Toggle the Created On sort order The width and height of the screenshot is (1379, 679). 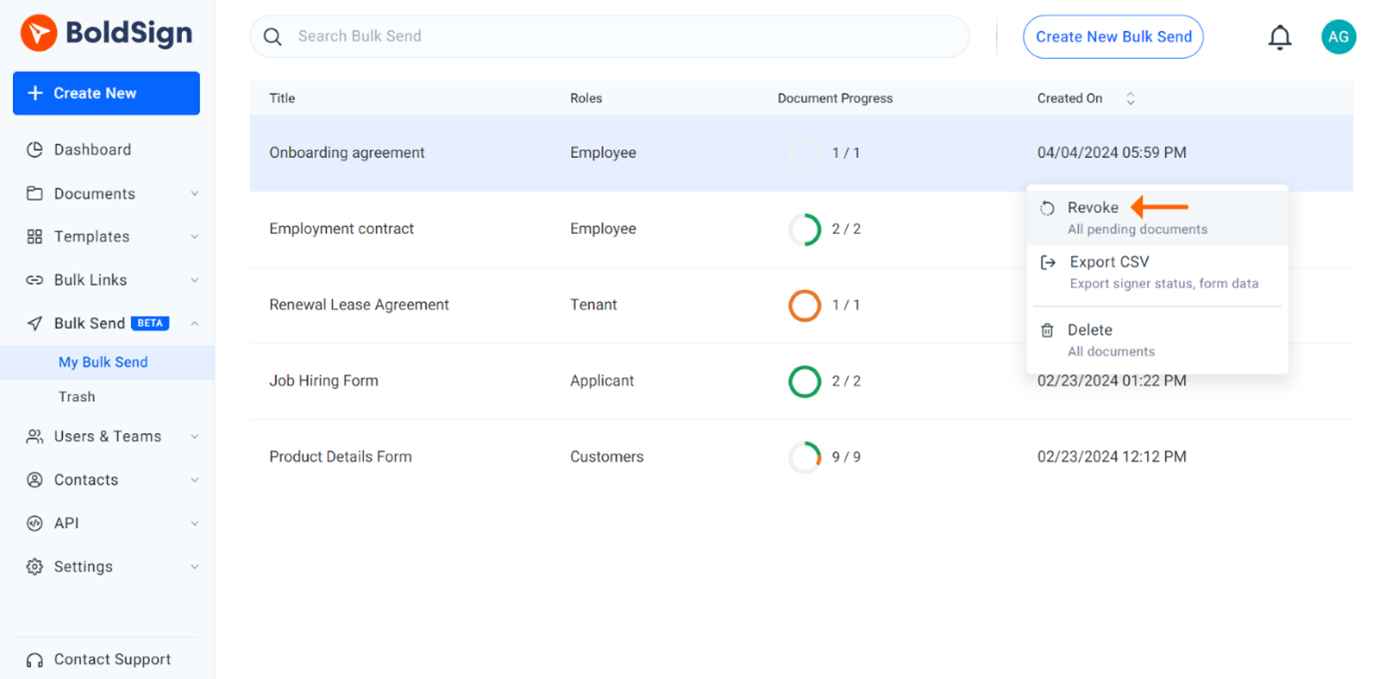pos(1131,98)
